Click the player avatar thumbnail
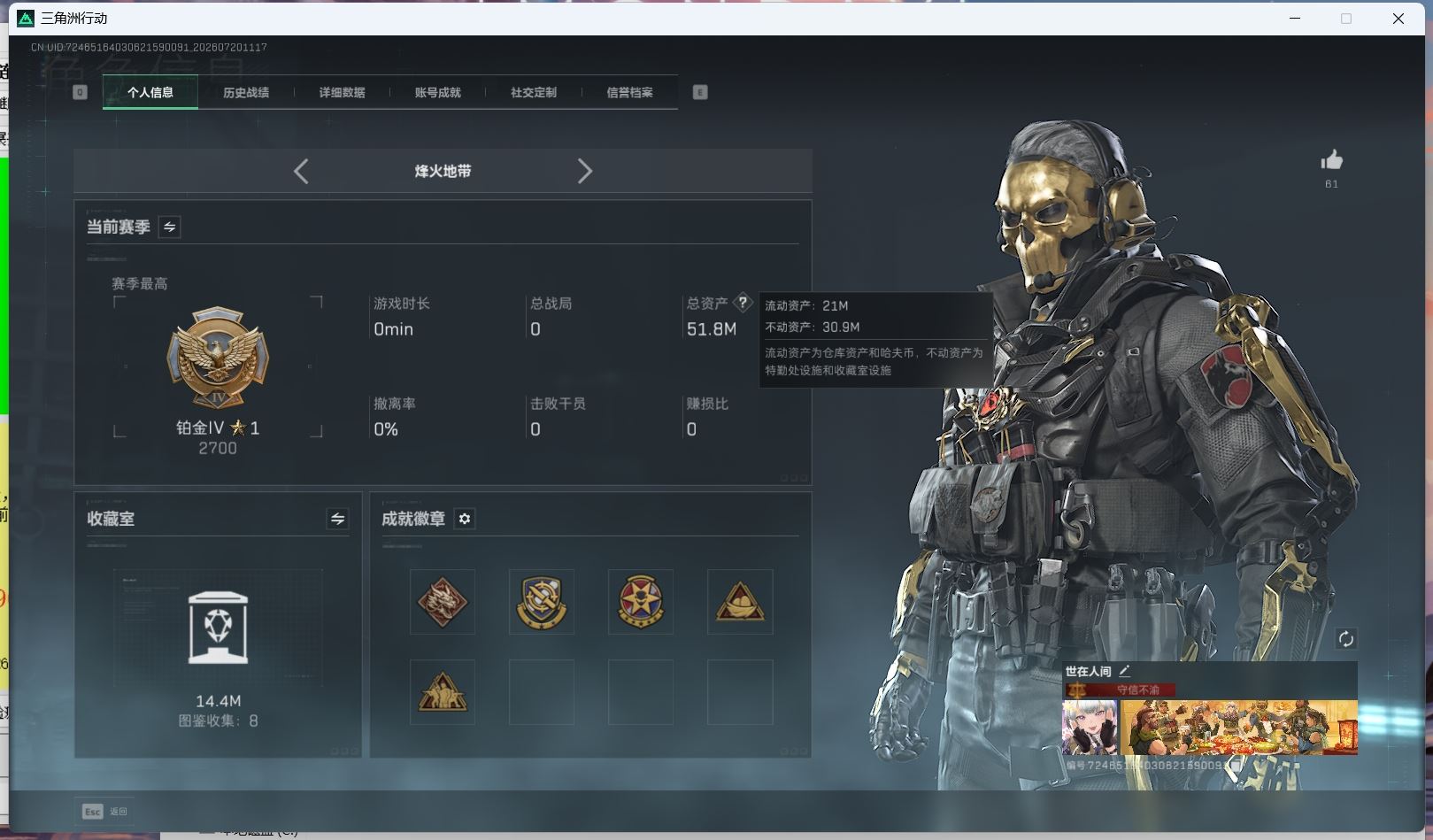This screenshot has height=840, width=1433. click(x=1090, y=728)
